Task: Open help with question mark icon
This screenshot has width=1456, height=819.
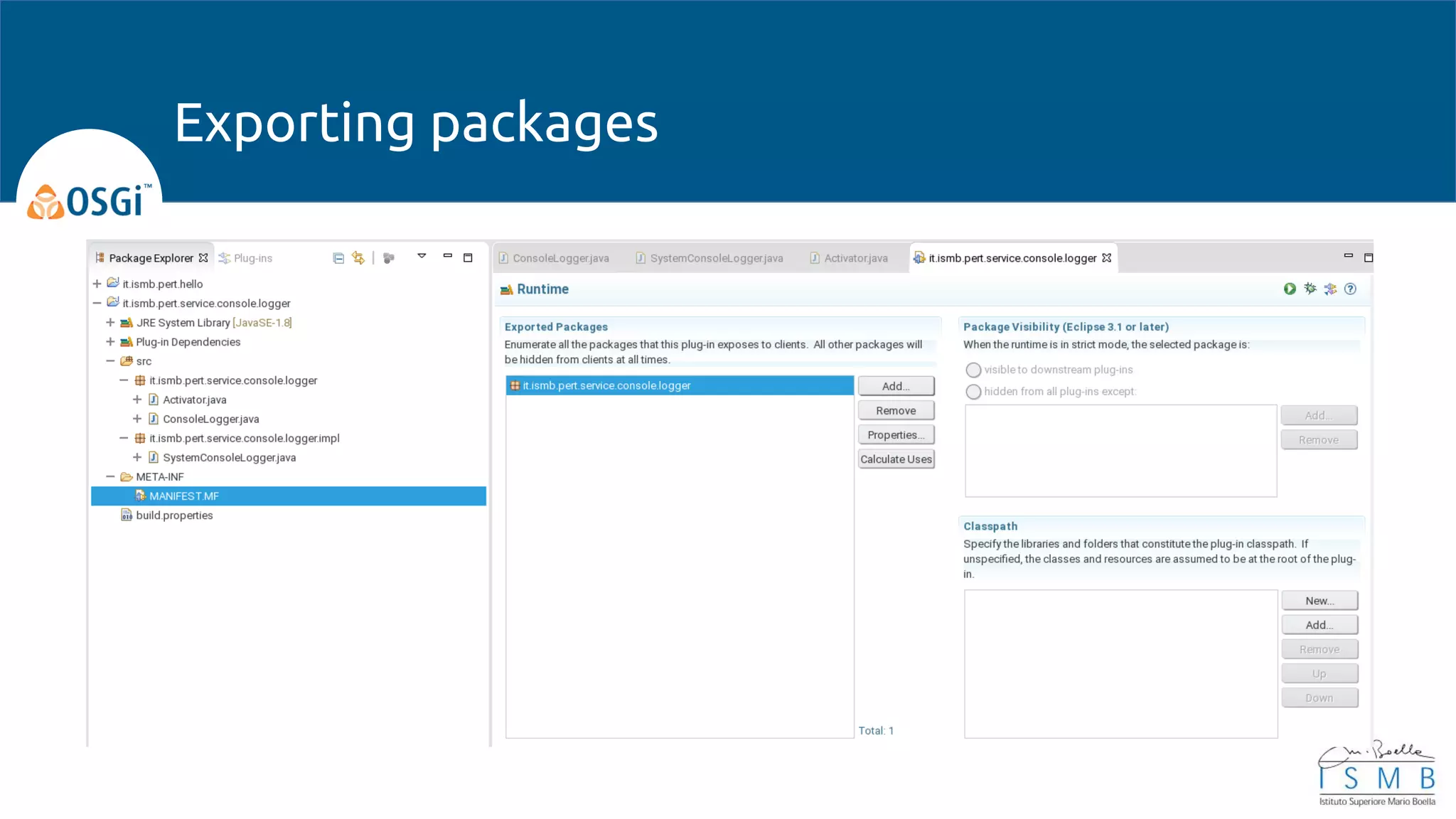Action: coord(1350,289)
